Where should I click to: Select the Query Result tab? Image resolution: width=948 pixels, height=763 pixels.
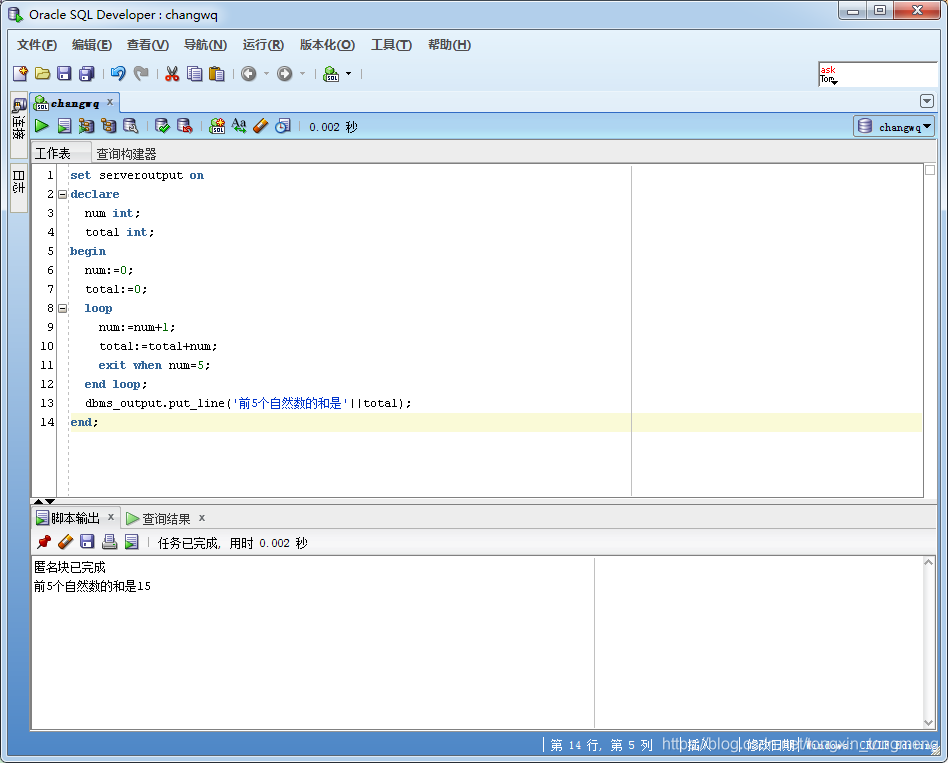[166, 519]
